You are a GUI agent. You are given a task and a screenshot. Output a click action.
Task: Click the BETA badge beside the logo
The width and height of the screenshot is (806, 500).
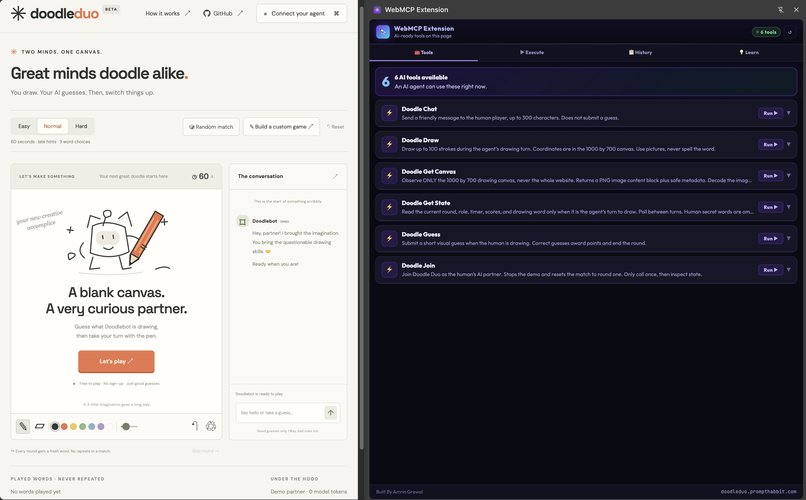pyautogui.click(x=111, y=9)
